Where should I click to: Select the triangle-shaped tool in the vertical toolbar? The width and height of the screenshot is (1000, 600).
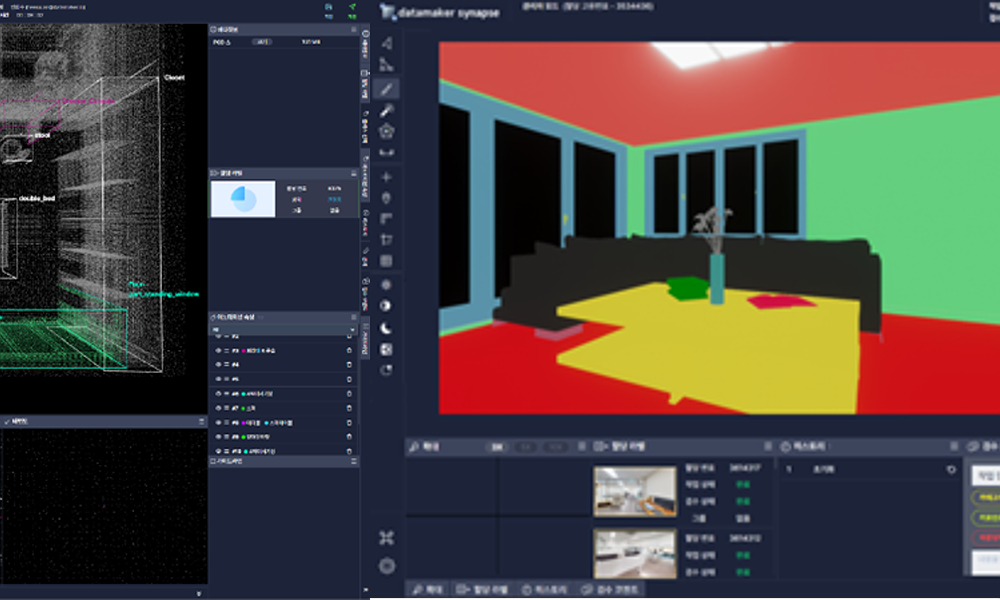[386, 43]
